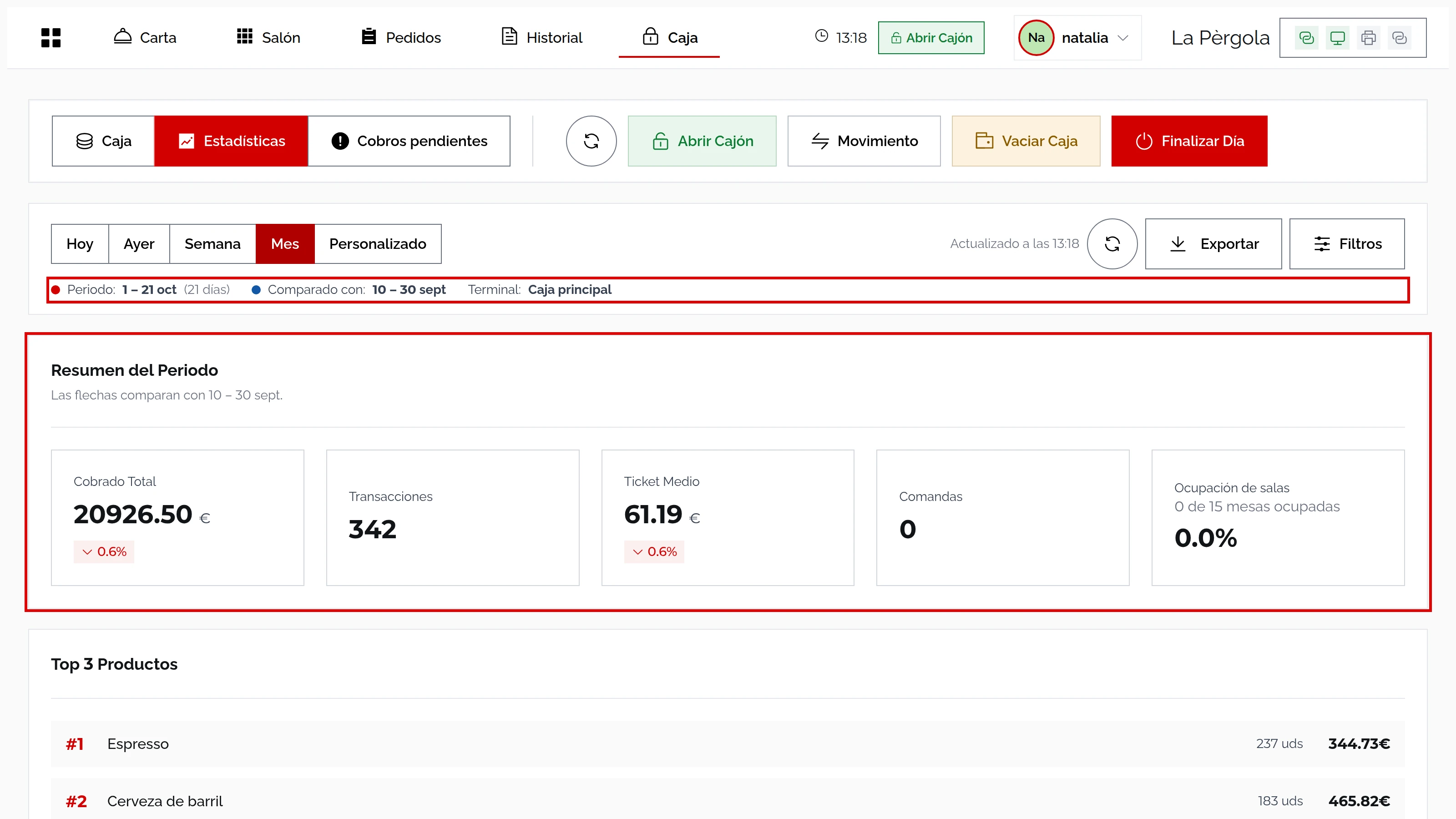Select the Mes period filter
This screenshot has height=819, width=1456.
[285, 243]
